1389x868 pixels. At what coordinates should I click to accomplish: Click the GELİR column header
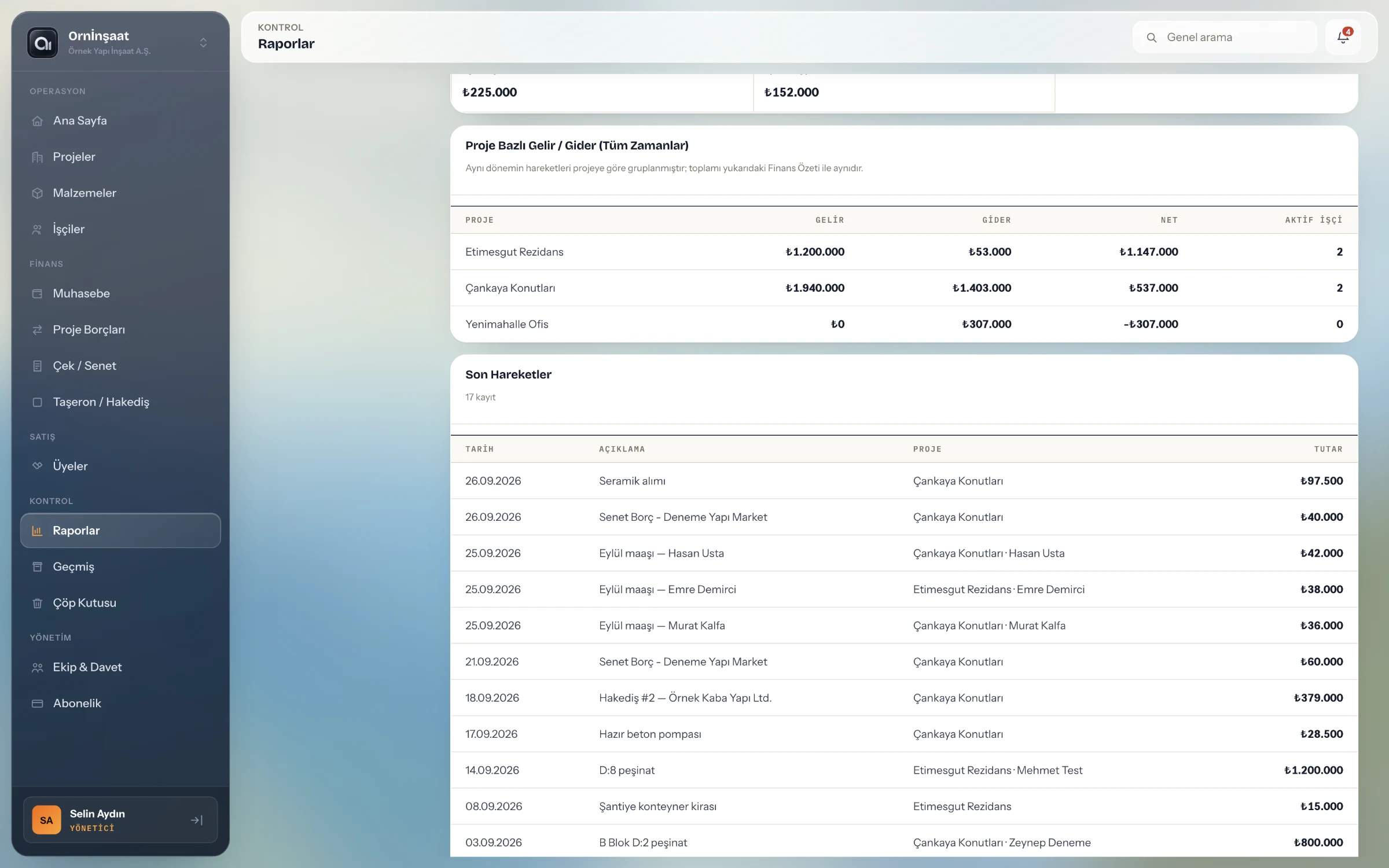pos(830,220)
